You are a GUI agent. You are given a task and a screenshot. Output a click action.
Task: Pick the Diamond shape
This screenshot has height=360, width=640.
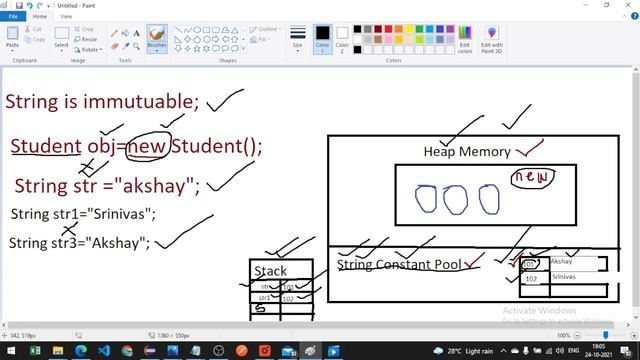pyautogui.click(x=187, y=39)
